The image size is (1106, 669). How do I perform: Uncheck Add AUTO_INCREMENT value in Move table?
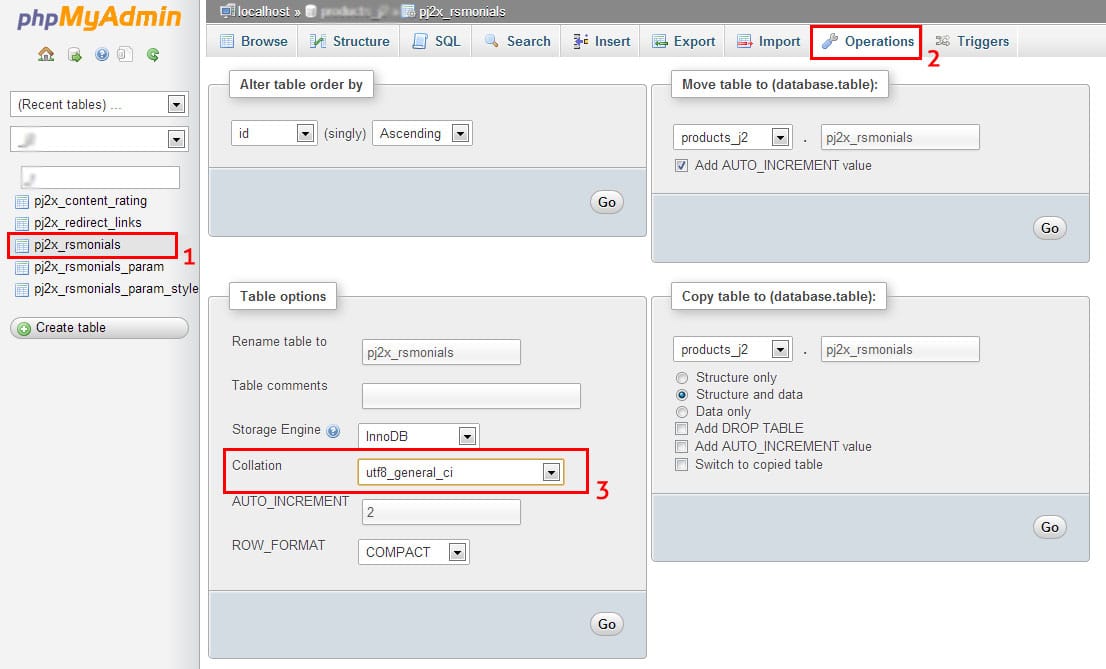click(682, 166)
